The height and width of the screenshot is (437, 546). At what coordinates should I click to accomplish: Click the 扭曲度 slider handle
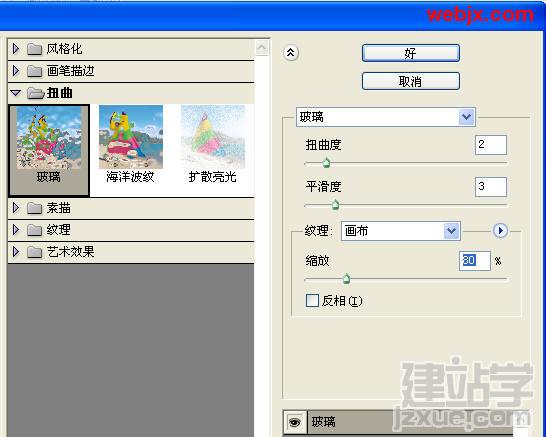tap(326, 163)
